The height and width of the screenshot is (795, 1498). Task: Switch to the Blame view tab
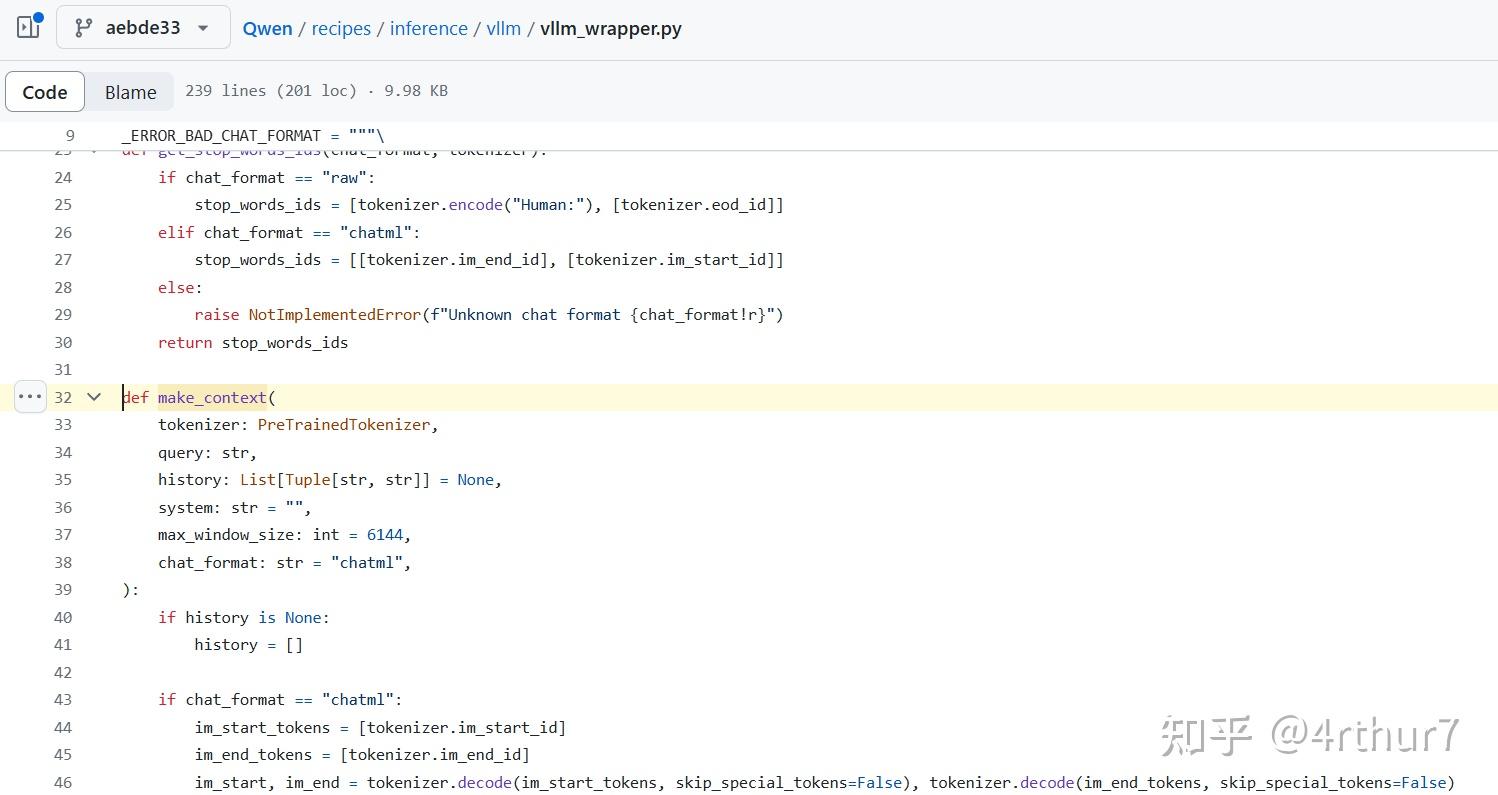point(130,92)
